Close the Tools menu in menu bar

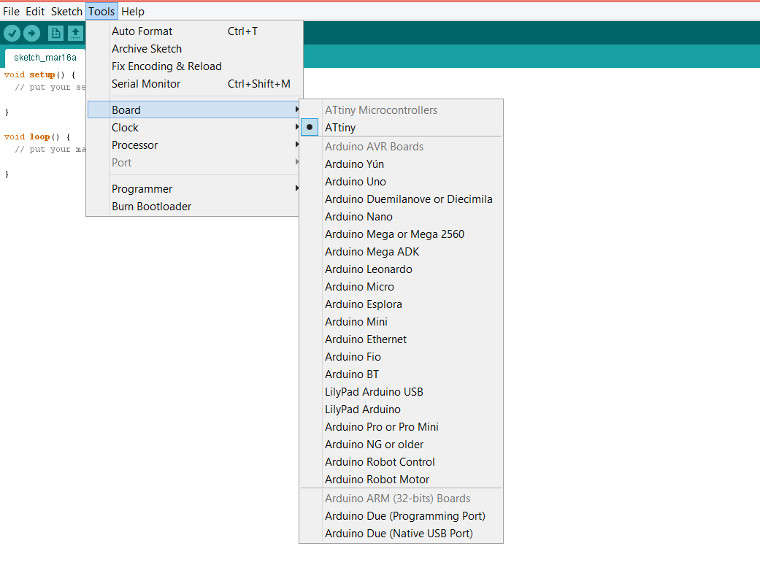(101, 11)
